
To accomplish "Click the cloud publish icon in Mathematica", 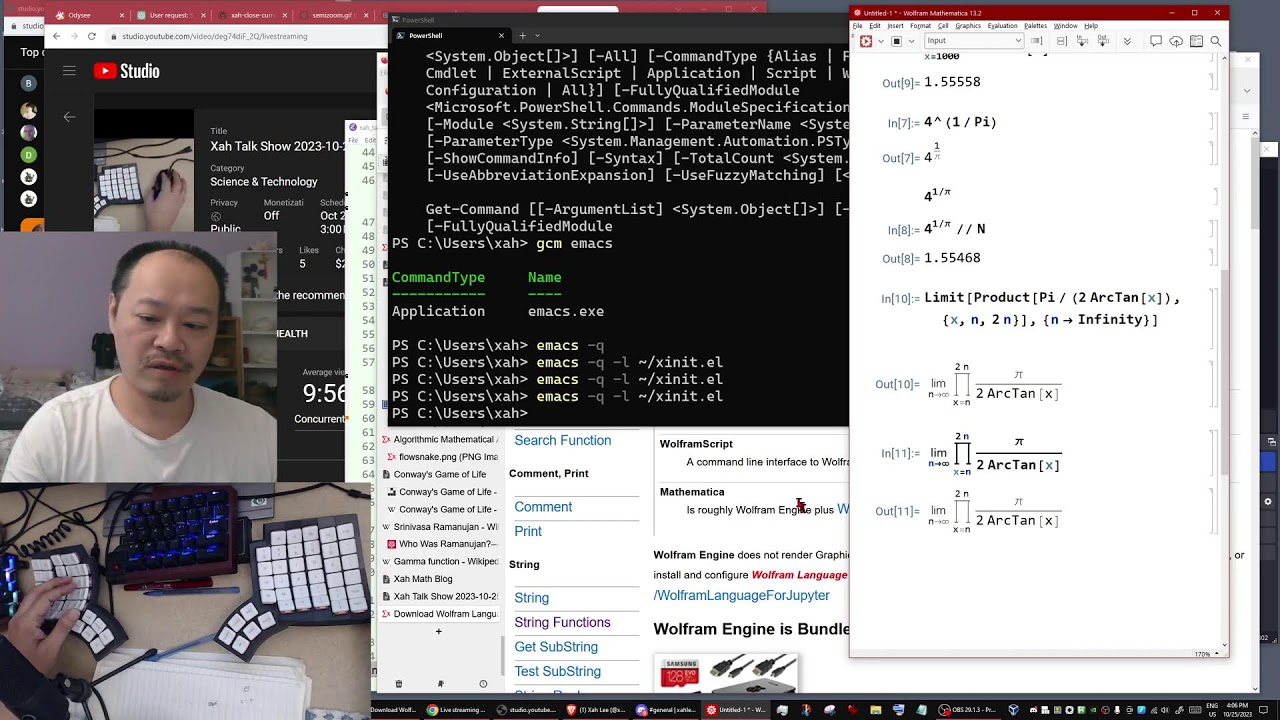I will click(1175, 41).
